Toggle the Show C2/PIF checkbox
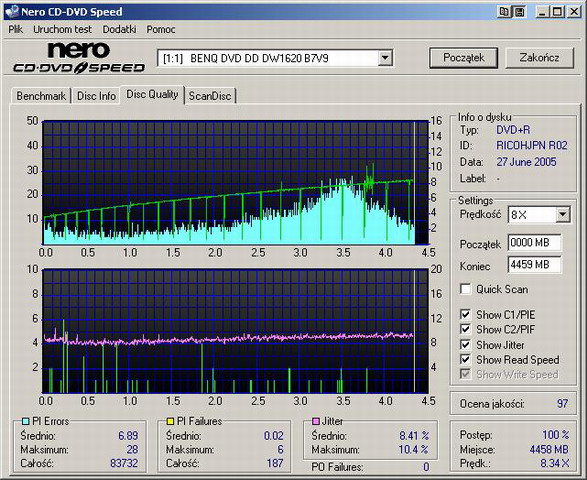This screenshot has width=587, height=480. (465, 329)
